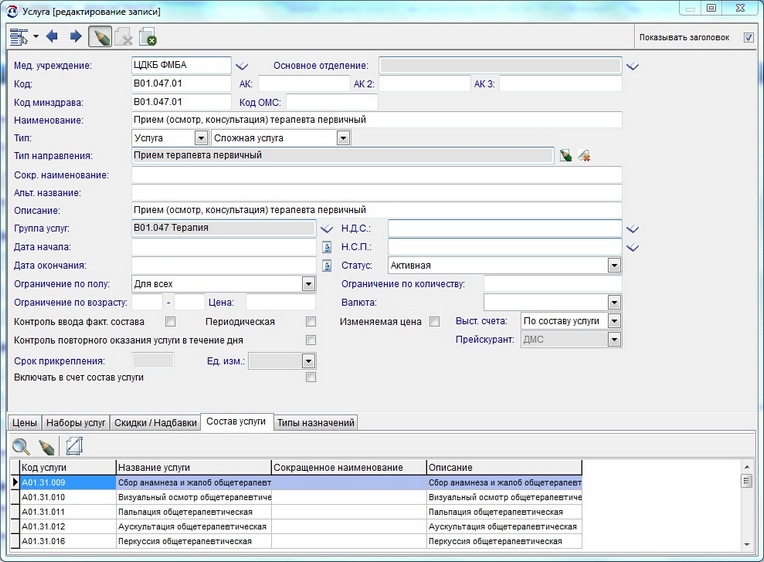Open lookup arrow next to Группа услуг
Image resolution: width=764 pixels, height=562 pixels.
pyautogui.click(x=326, y=229)
